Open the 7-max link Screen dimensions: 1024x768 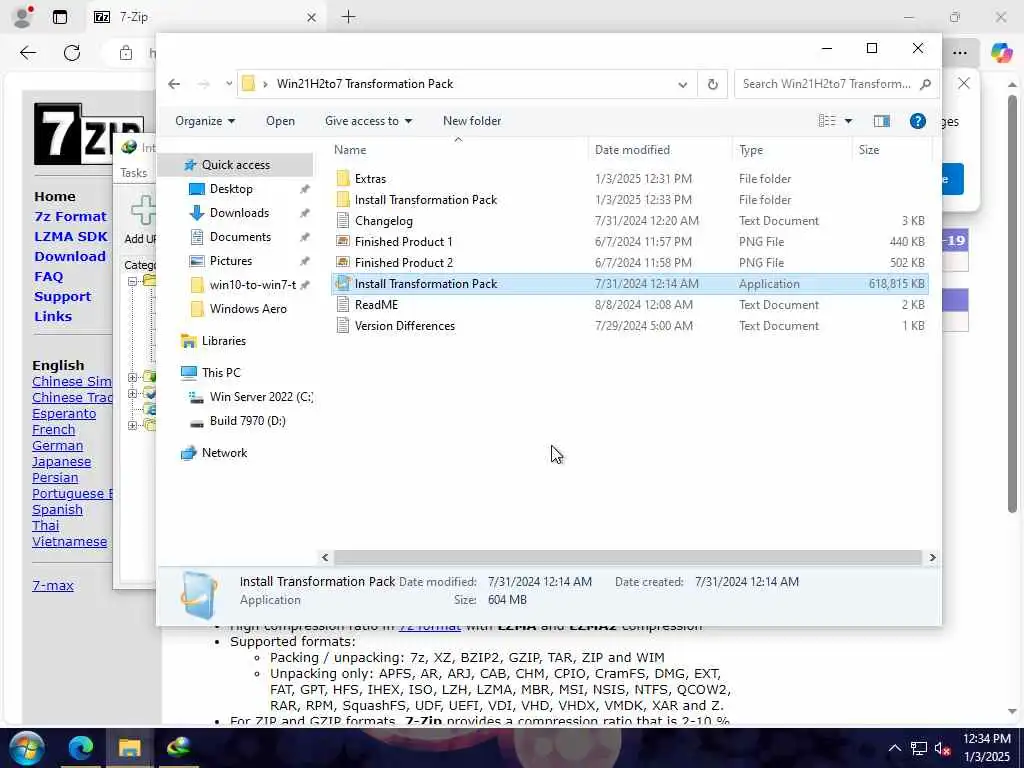[x=53, y=586]
